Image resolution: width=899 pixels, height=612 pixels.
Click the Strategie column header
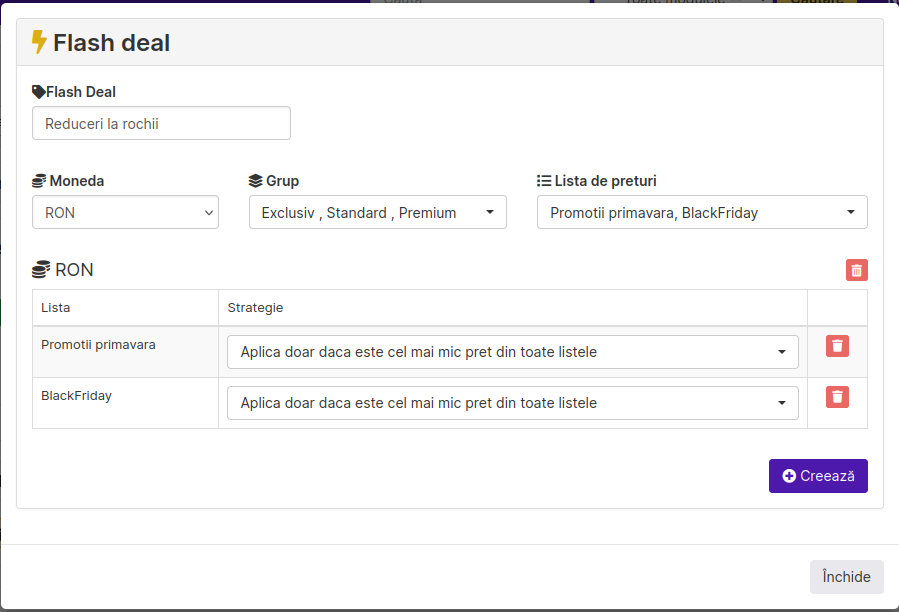click(256, 307)
